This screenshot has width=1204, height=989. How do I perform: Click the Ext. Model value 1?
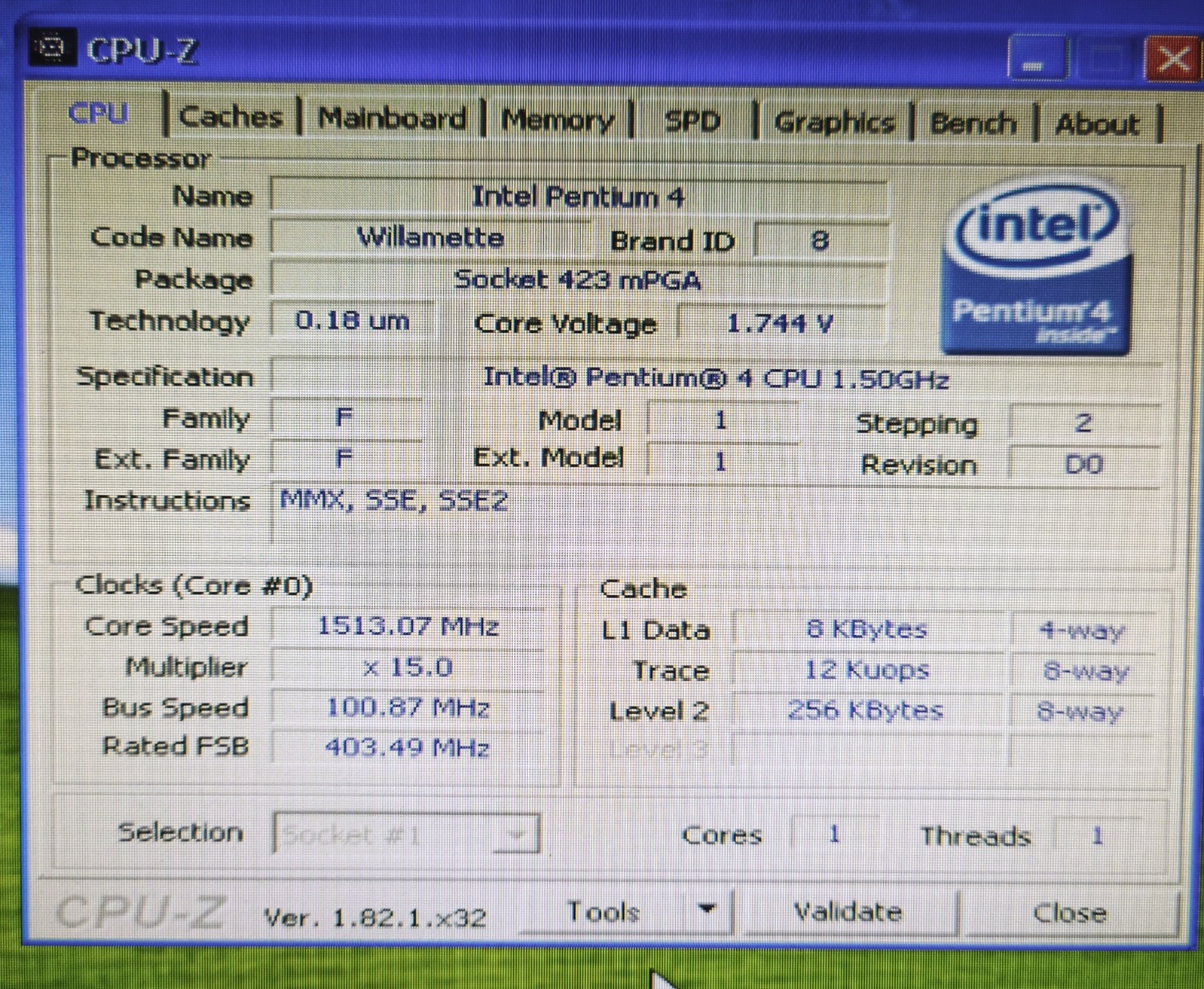(722, 461)
